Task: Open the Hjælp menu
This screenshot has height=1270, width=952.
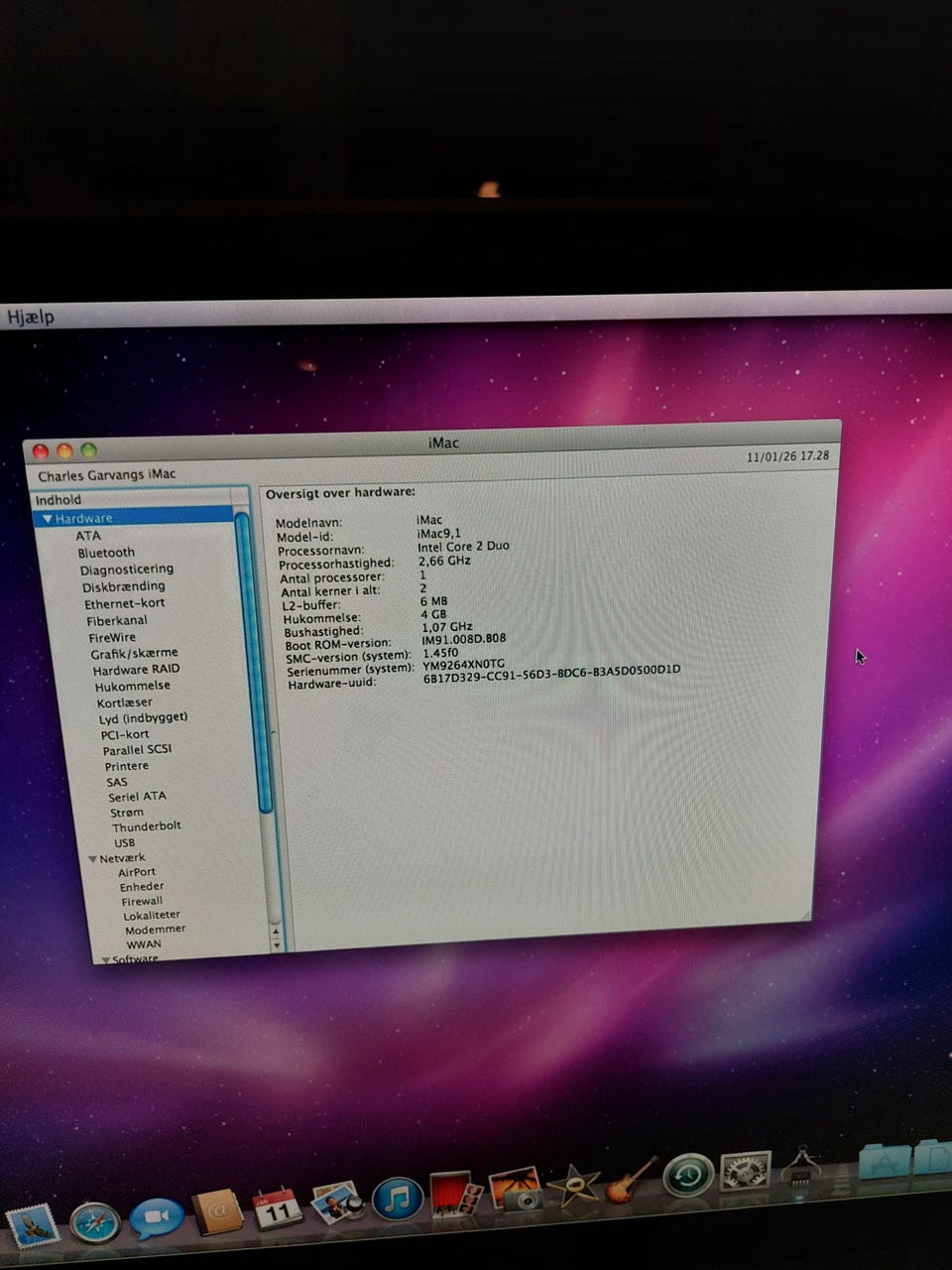Action: (x=31, y=317)
